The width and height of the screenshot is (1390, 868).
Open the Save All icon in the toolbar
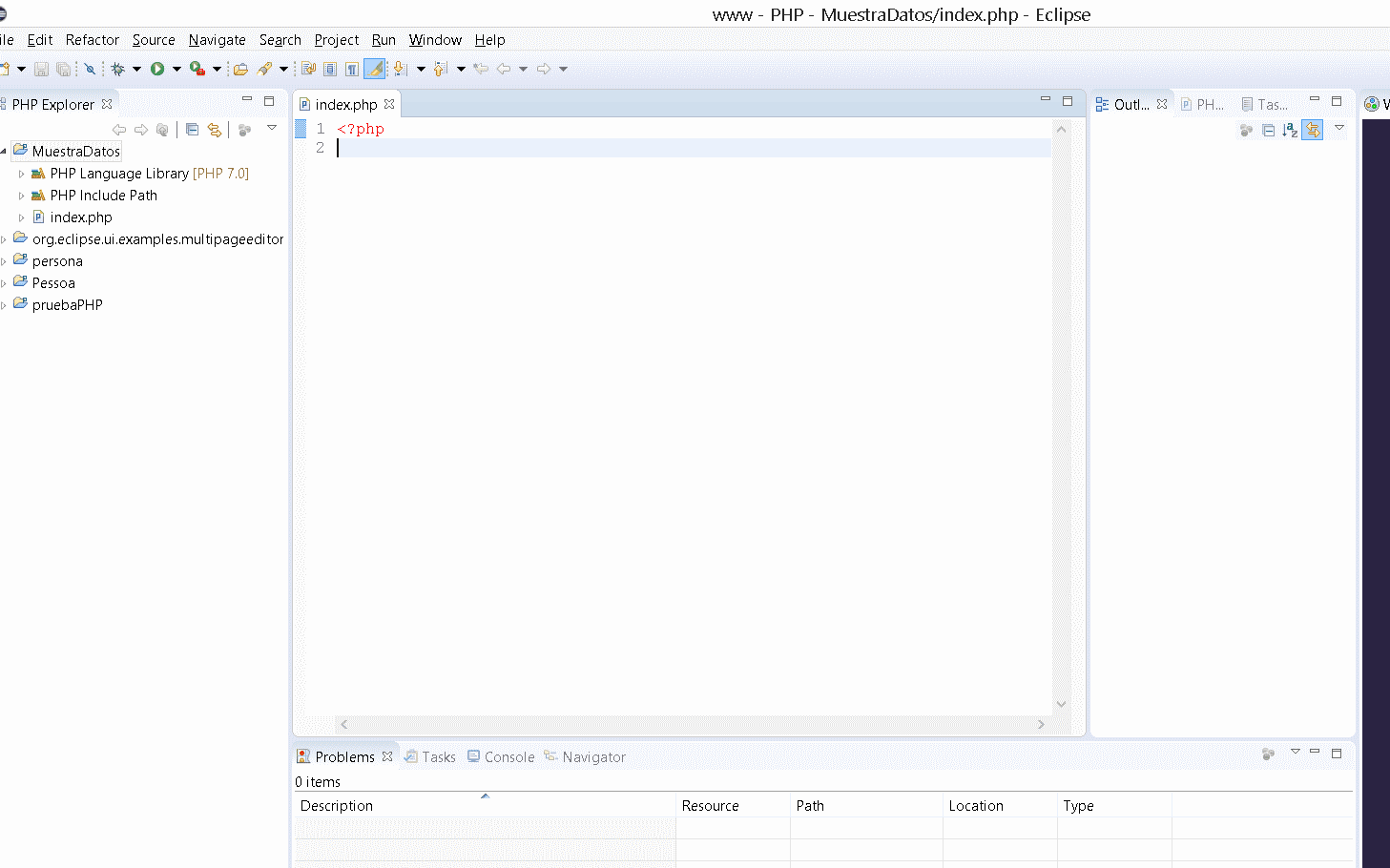click(63, 69)
